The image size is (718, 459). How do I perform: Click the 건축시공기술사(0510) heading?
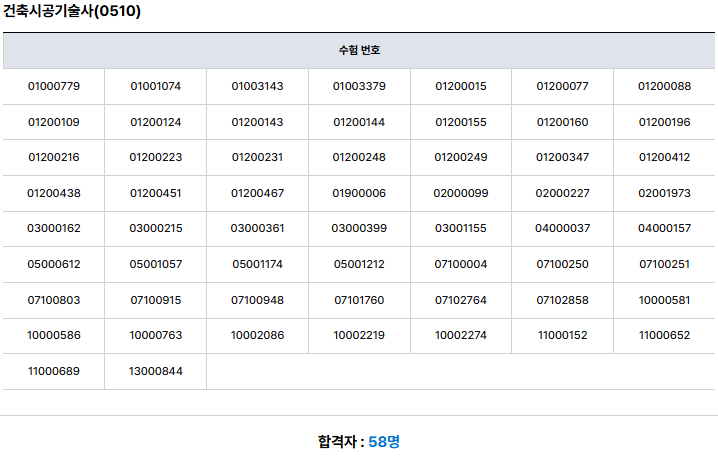[x=72, y=11]
